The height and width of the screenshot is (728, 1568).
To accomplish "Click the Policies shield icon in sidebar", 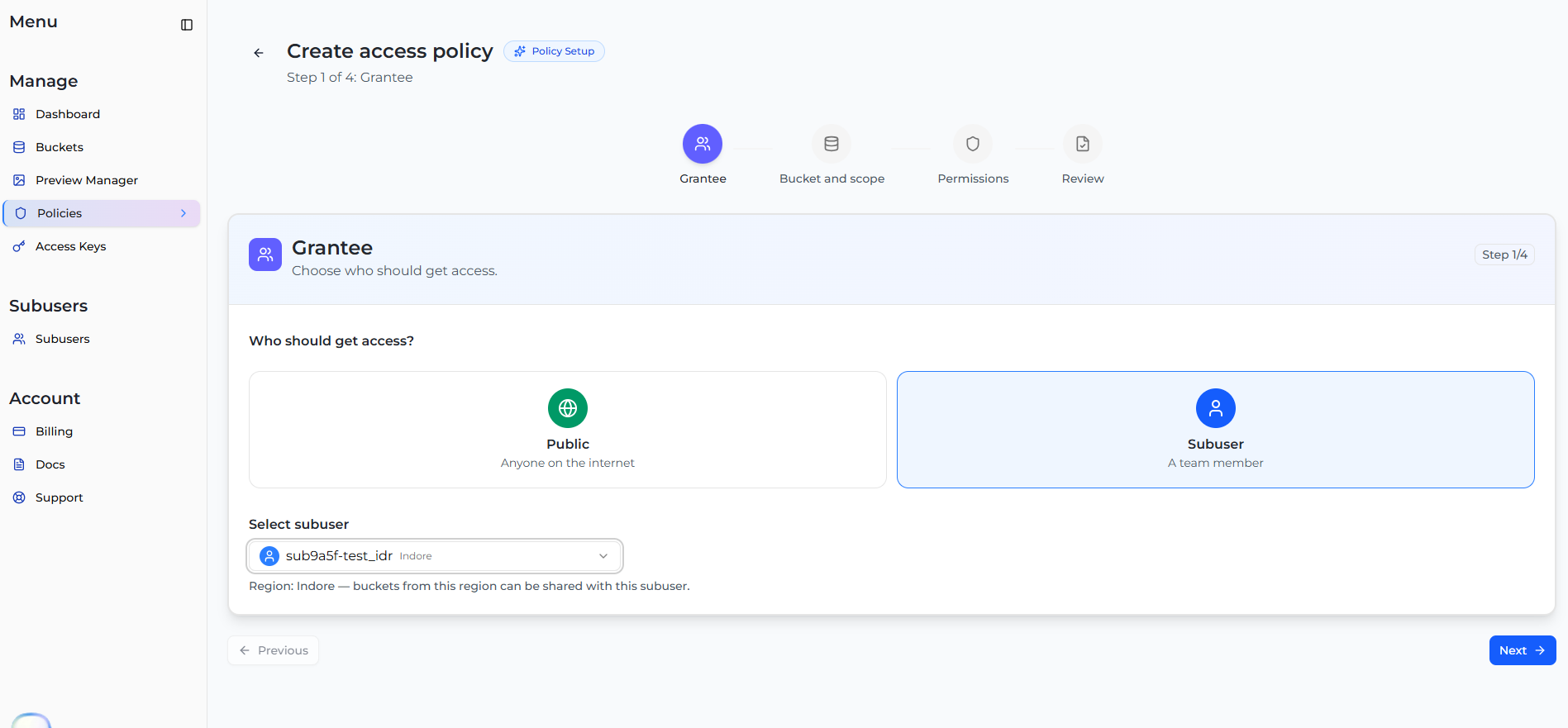I will [x=21, y=213].
